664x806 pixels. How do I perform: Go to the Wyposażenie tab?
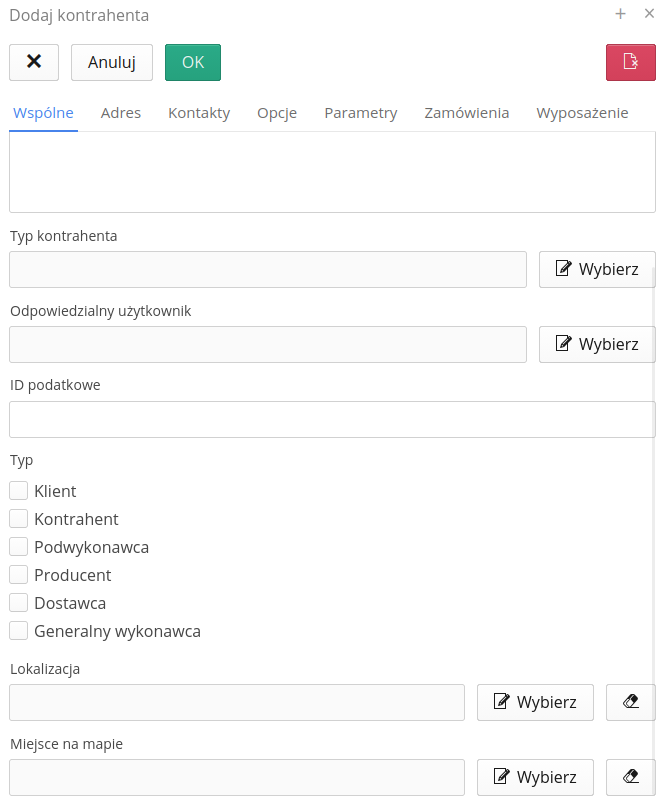(x=582, y=113)
